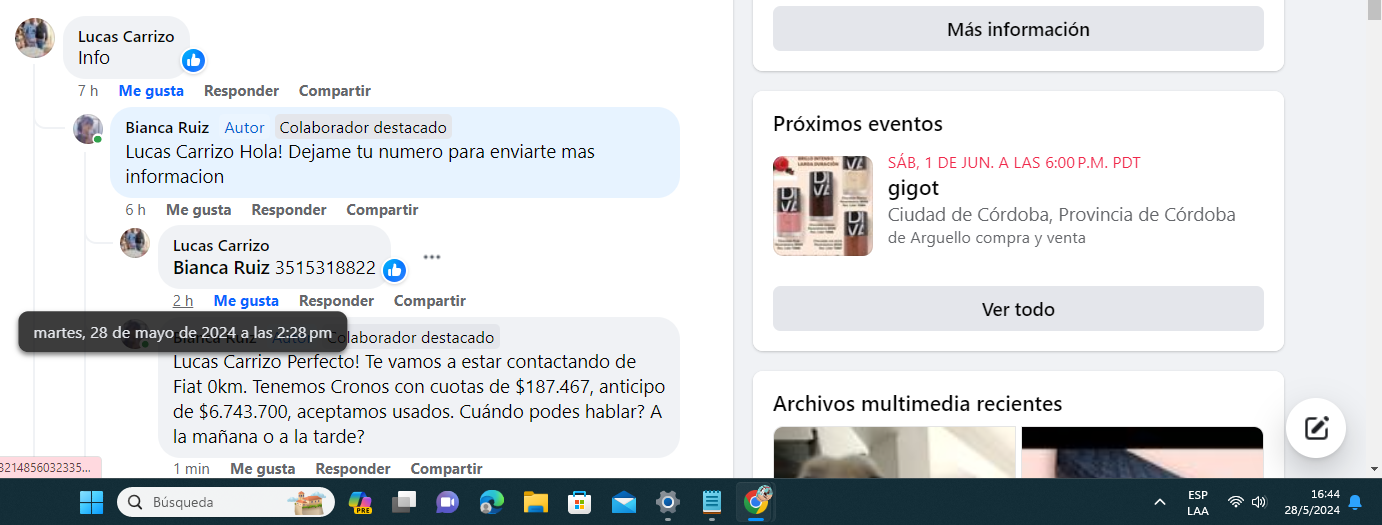This screenshot has width=1382, height=525.
Task: Click Compartir under the Info comment
Action: (x=335, y=91)
